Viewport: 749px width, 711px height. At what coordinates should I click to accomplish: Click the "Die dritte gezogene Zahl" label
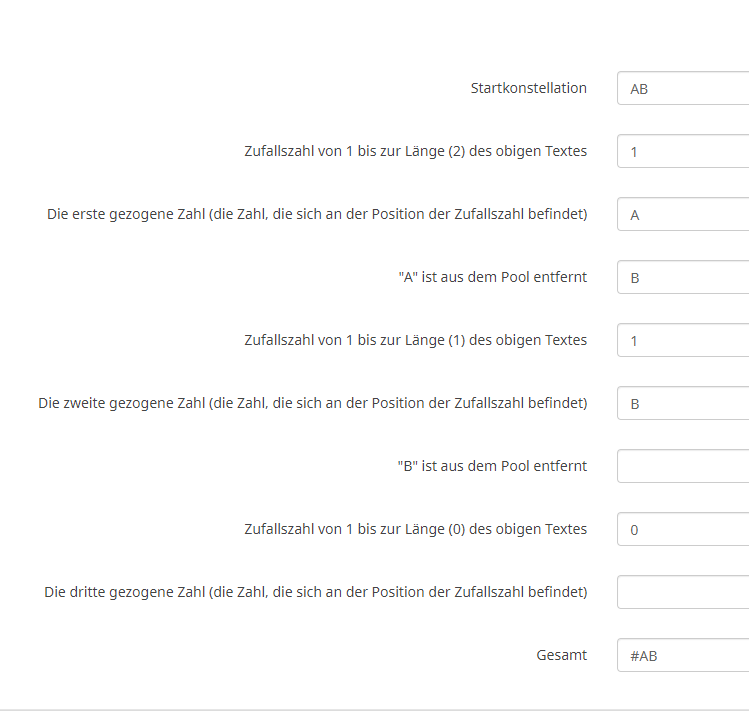(x=315, y=592)
